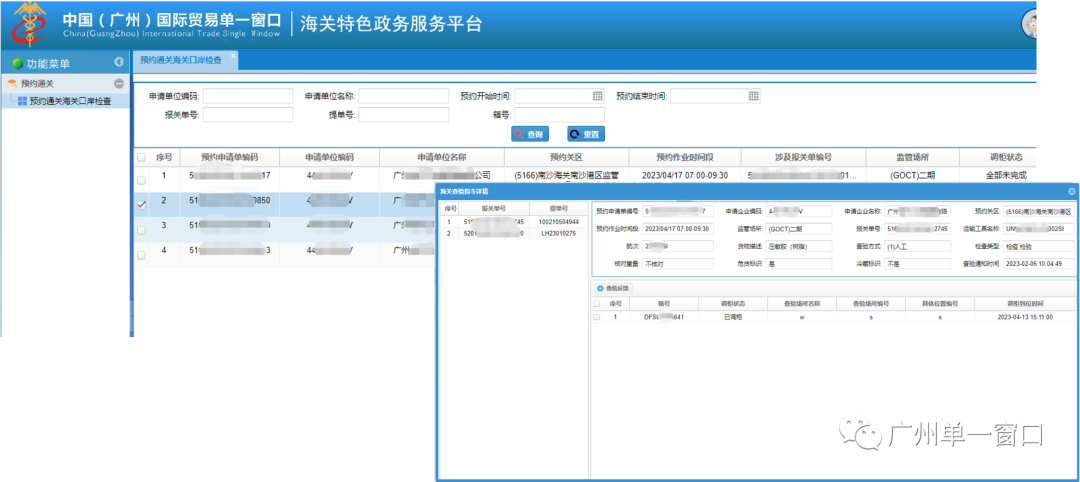The image size is (1080, 482).
Task: Focus the 报关单号 search field
Action: point(248,115)
